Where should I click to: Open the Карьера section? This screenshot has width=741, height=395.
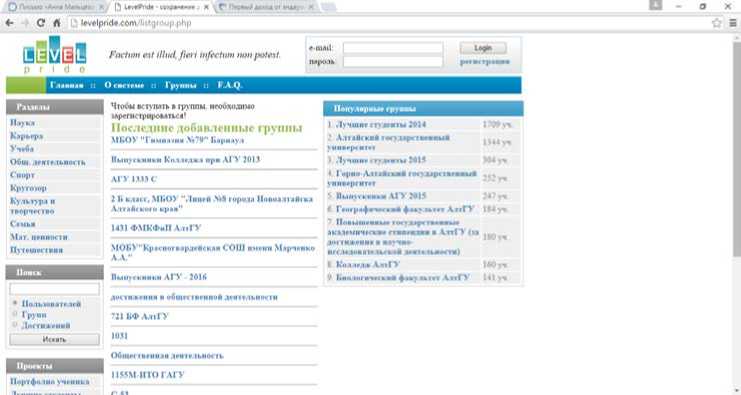pyautogui.click(x=26, y=136)
